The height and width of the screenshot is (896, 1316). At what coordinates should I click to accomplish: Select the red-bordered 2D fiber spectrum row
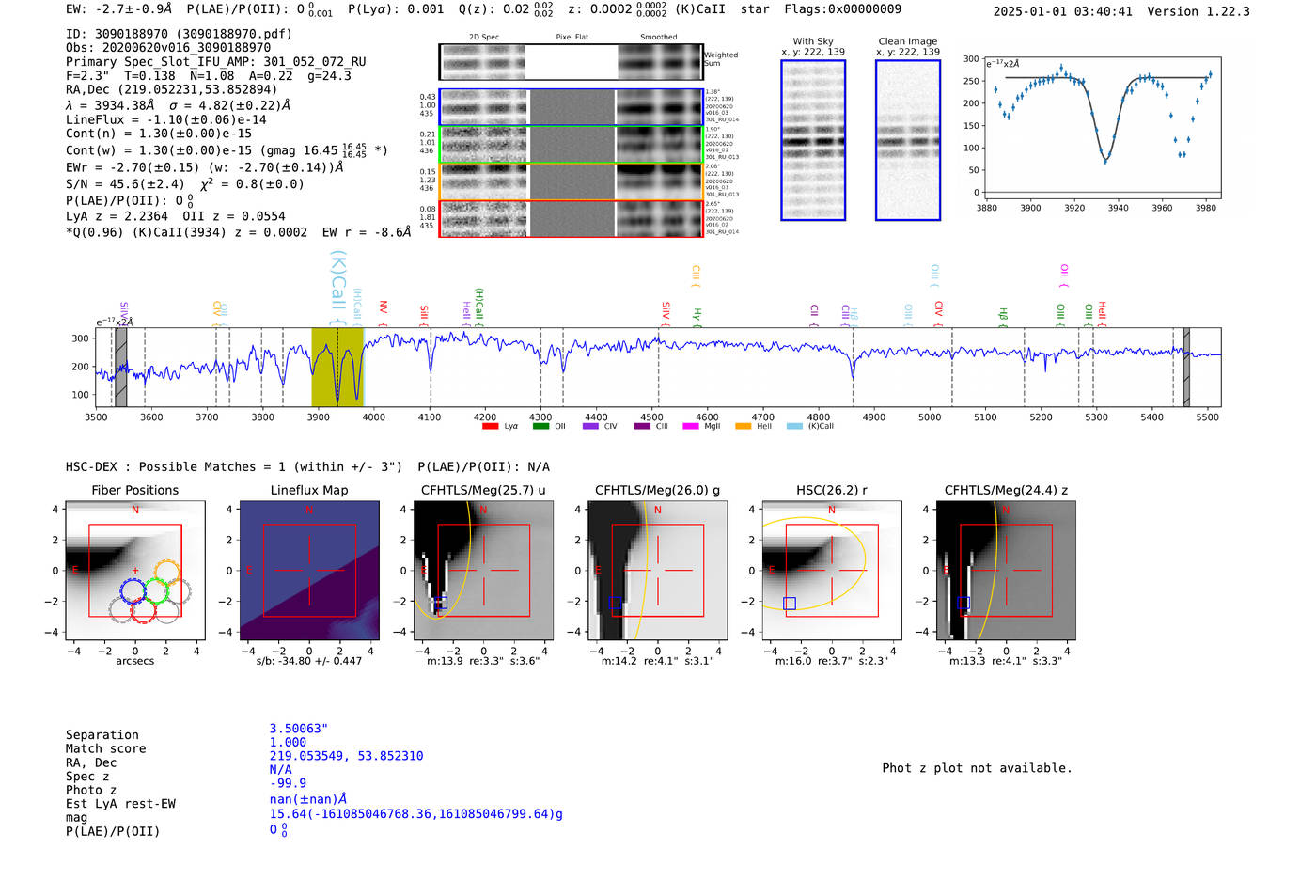coord(571,218)
